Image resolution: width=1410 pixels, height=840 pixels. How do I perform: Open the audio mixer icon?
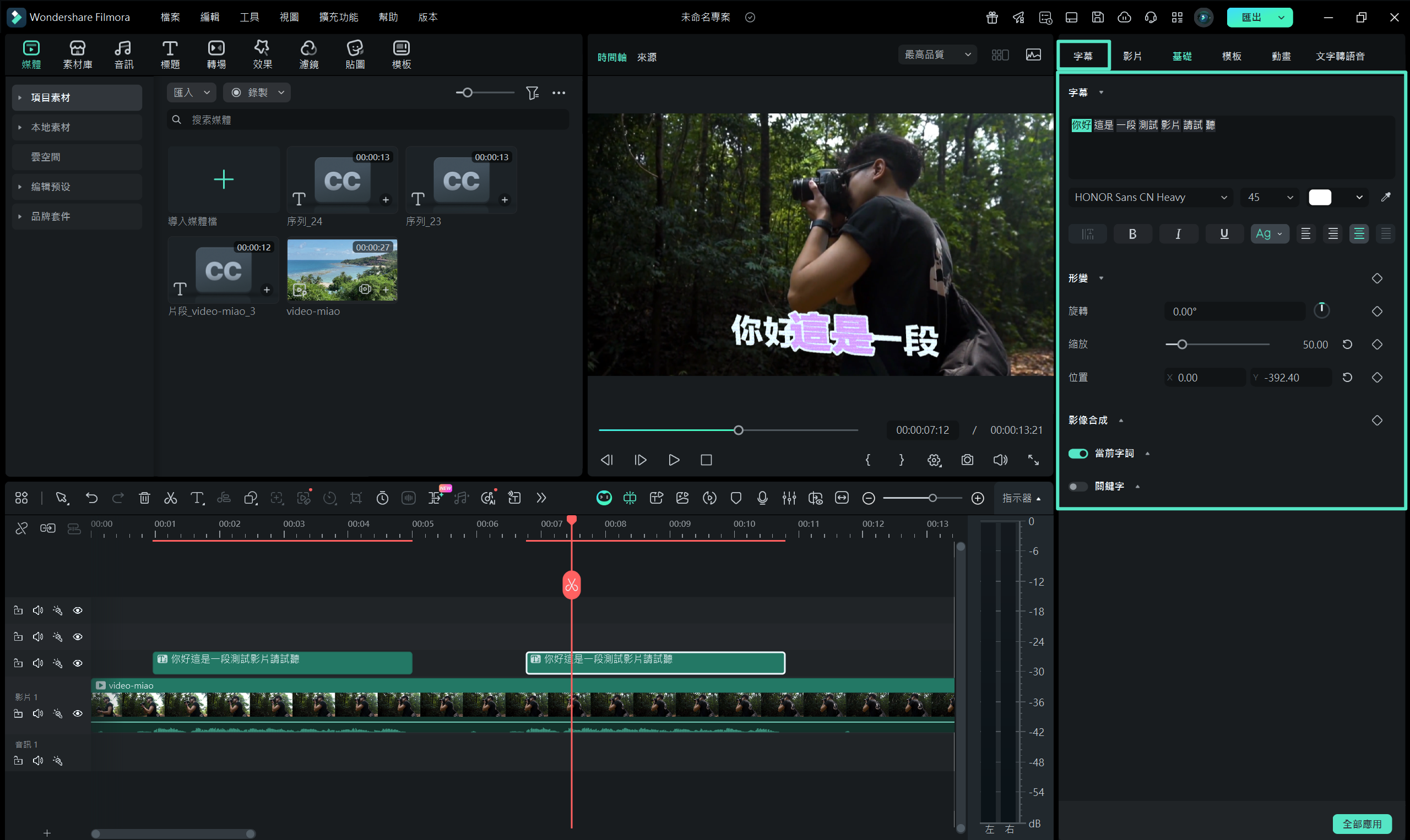pos(789,498)
